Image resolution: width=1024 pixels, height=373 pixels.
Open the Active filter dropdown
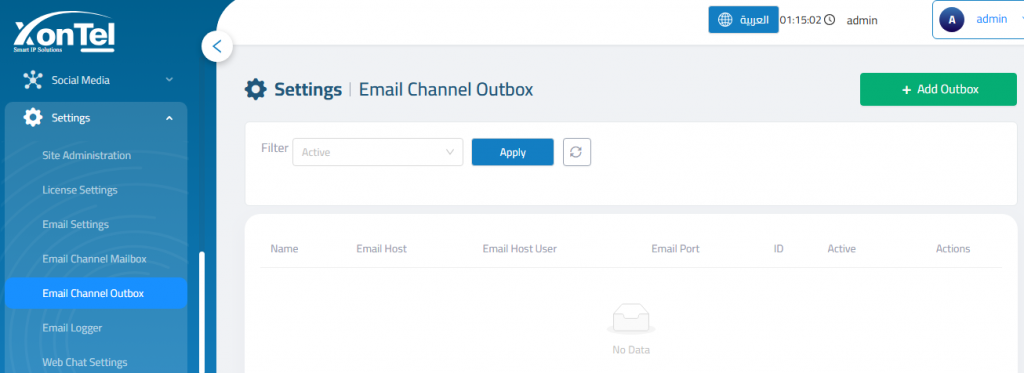point(377,152)
